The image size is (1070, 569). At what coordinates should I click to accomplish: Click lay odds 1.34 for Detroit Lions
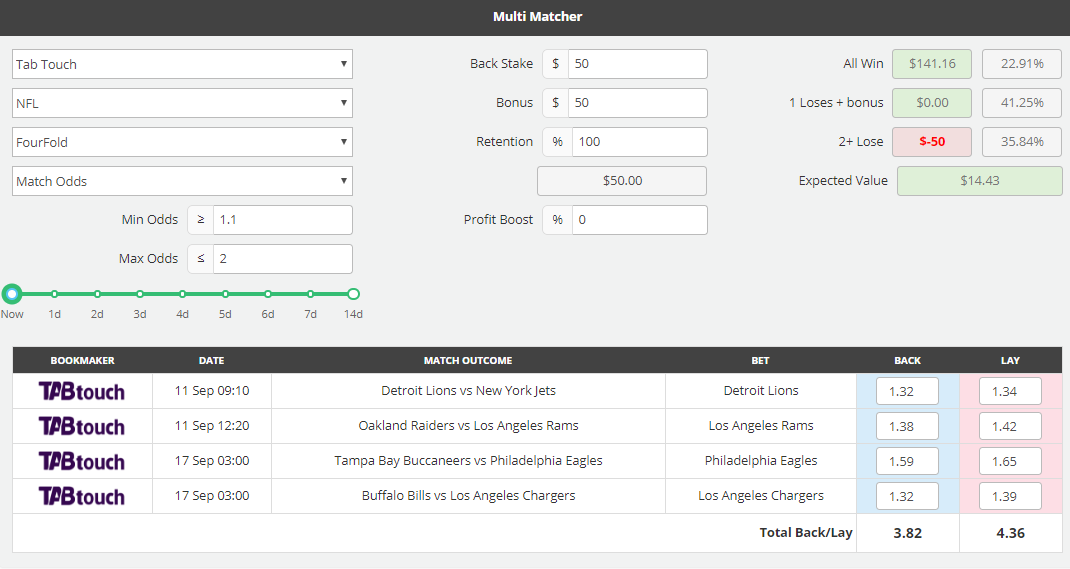1011,391
